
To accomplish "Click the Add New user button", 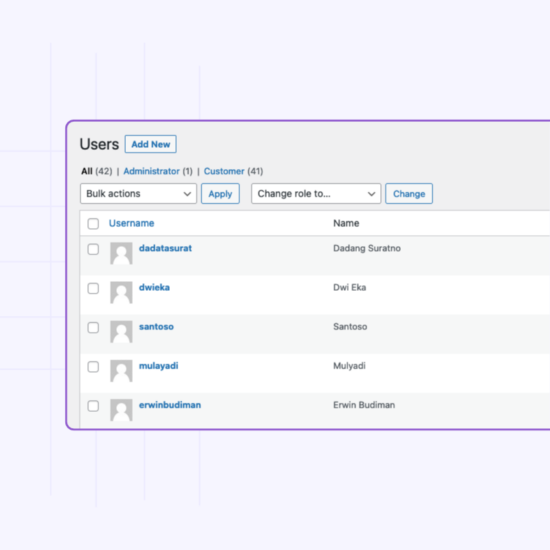I will click(x=150, y=144).
